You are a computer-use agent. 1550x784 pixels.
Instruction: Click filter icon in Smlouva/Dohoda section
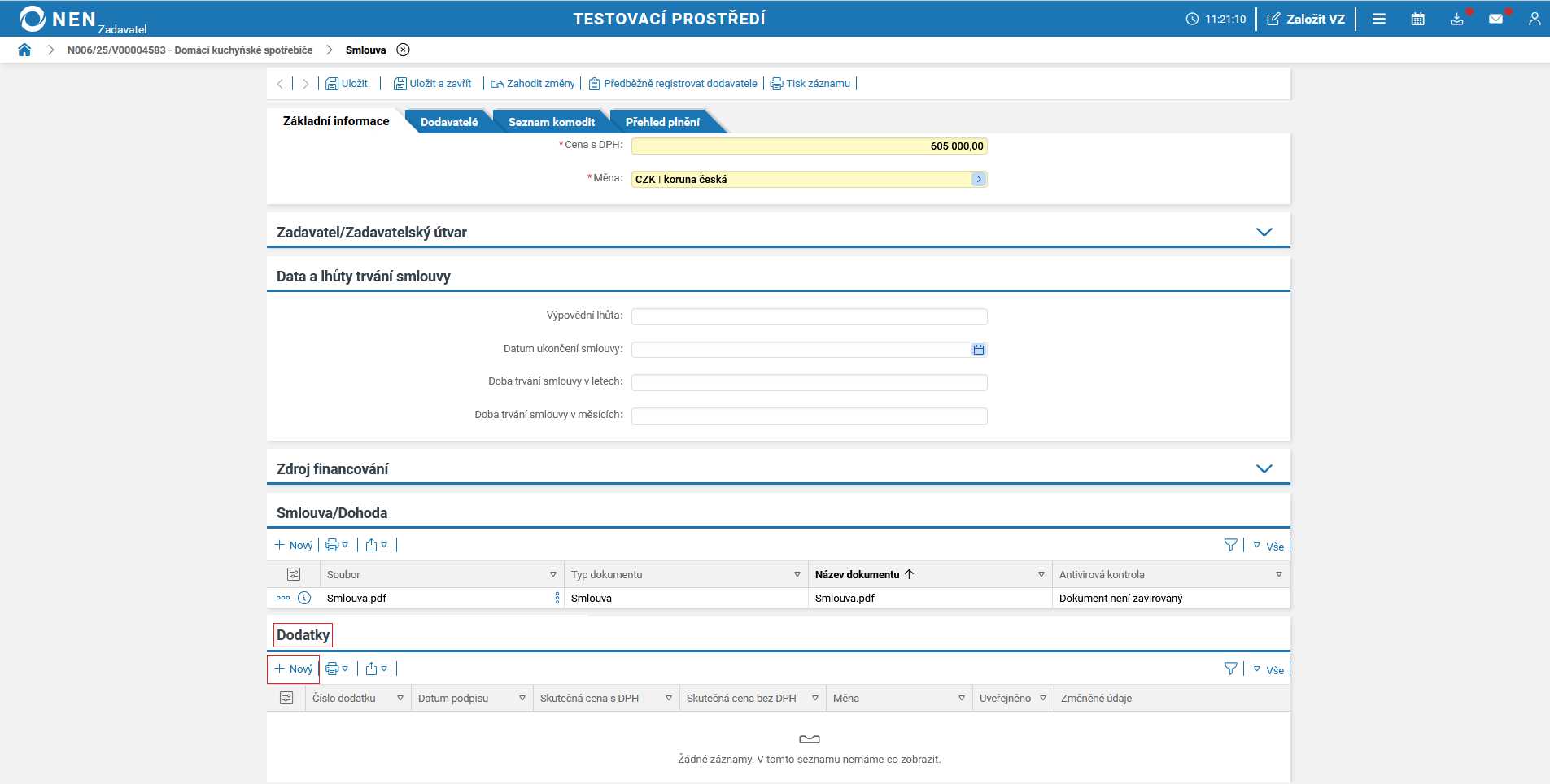[x=1230, y=546]
